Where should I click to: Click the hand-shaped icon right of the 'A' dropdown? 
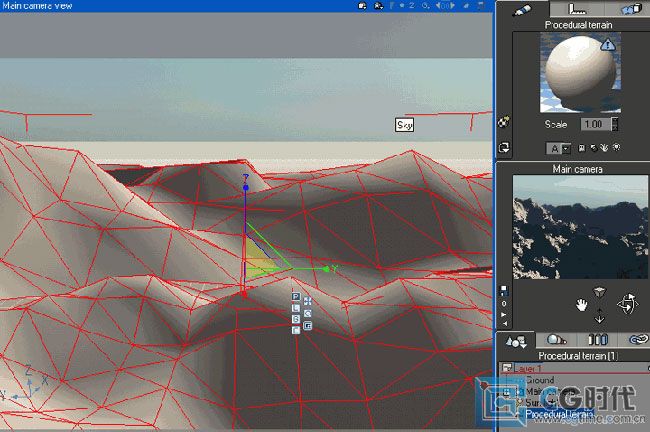click(x=604, y=148)
